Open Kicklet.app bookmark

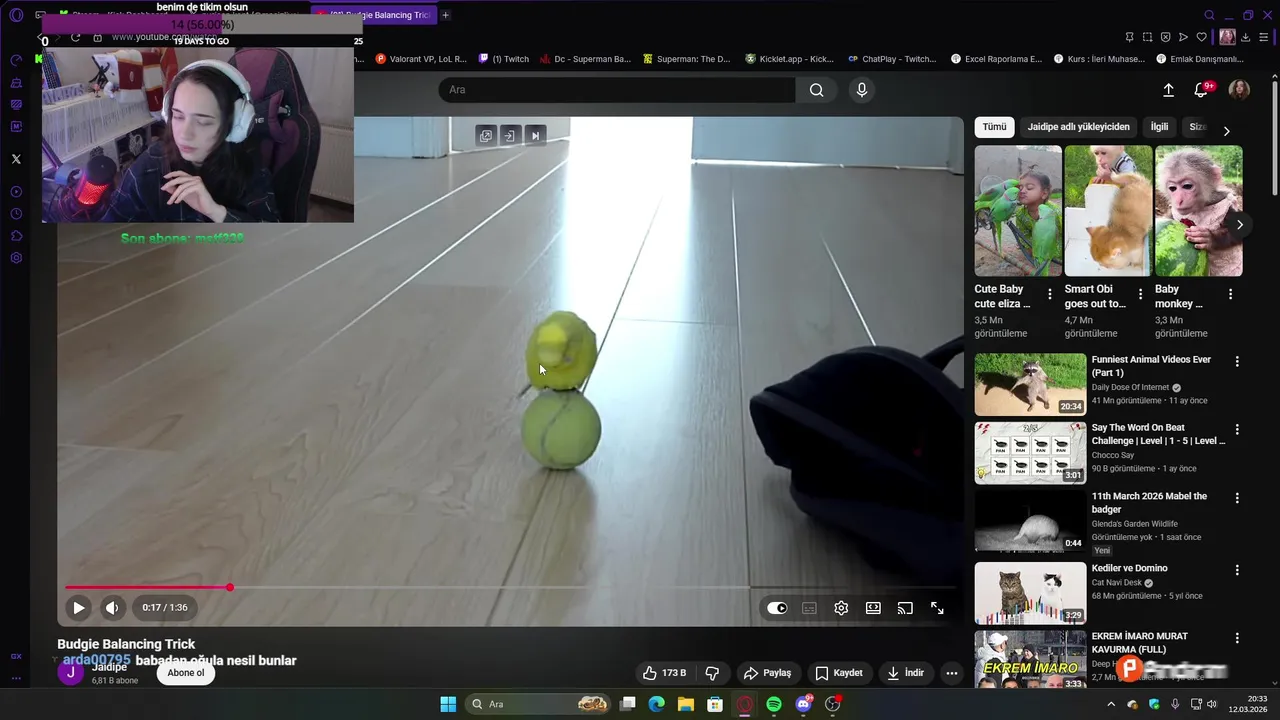coord(790,59)
